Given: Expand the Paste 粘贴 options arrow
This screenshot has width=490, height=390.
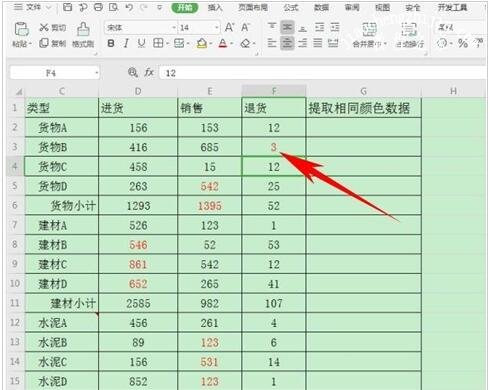Looking at the screenshot, I should coord(30,44).
